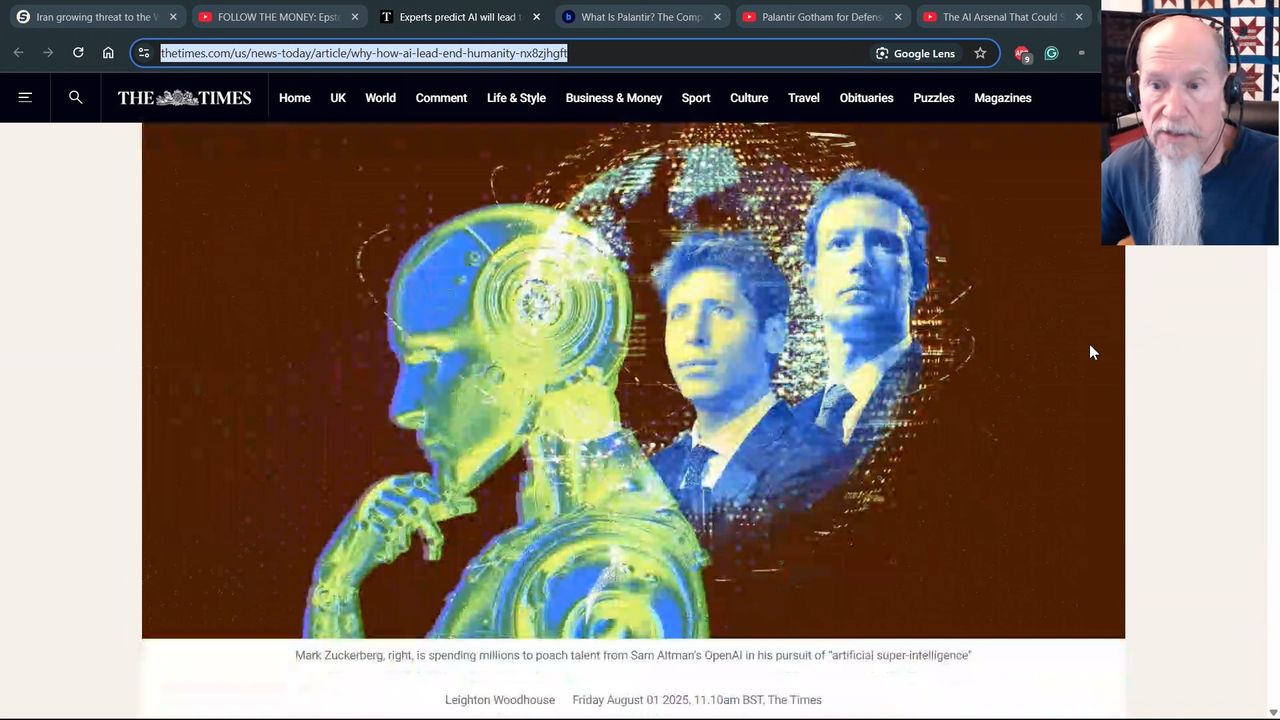Open Google Lens in address bar
The image size is (1280, 720).
(x=915, y=53)
